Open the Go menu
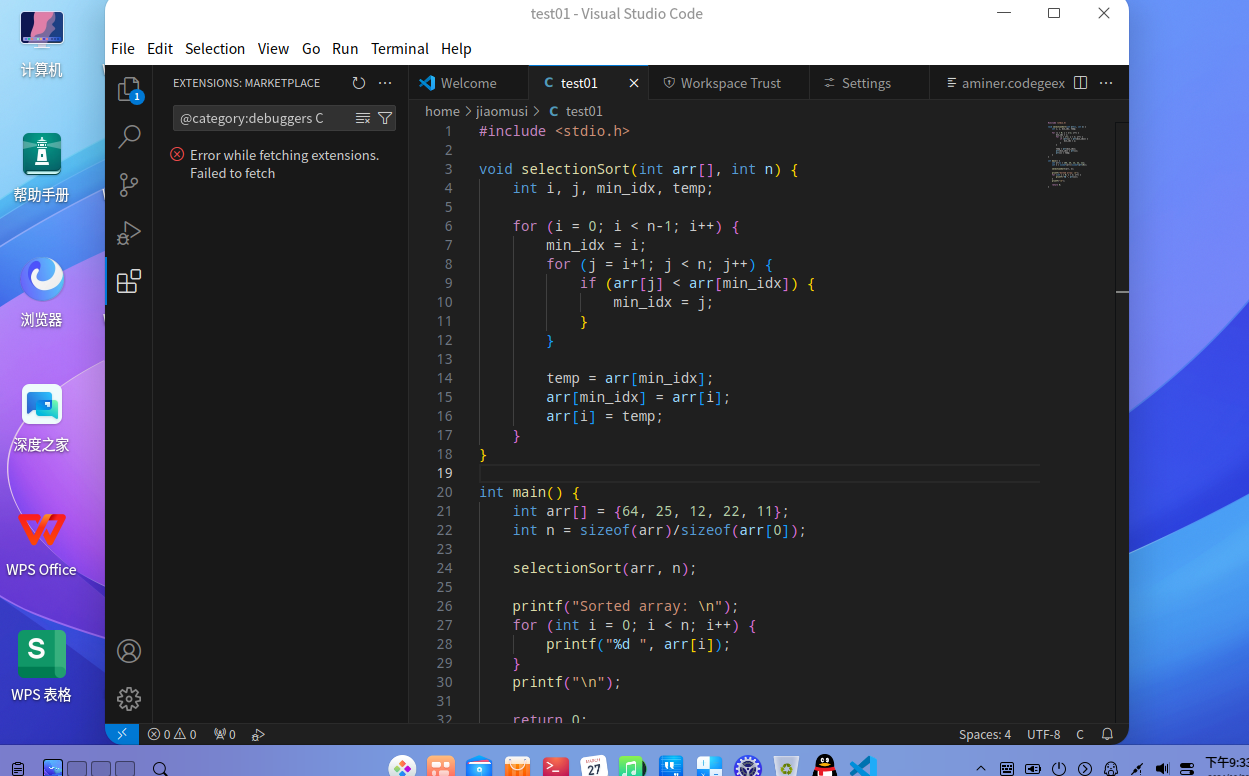The image size is (1249, 776). [311, 48]
